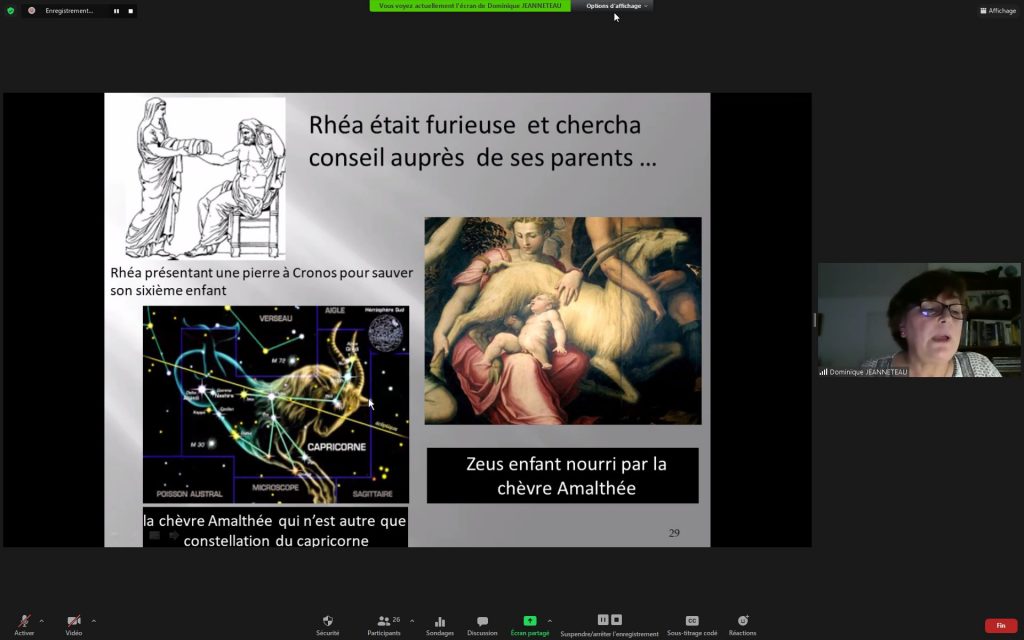Click the SAGITTAIRE label on star map
This screenshot has height=640, width=1024.
(373, 494)
